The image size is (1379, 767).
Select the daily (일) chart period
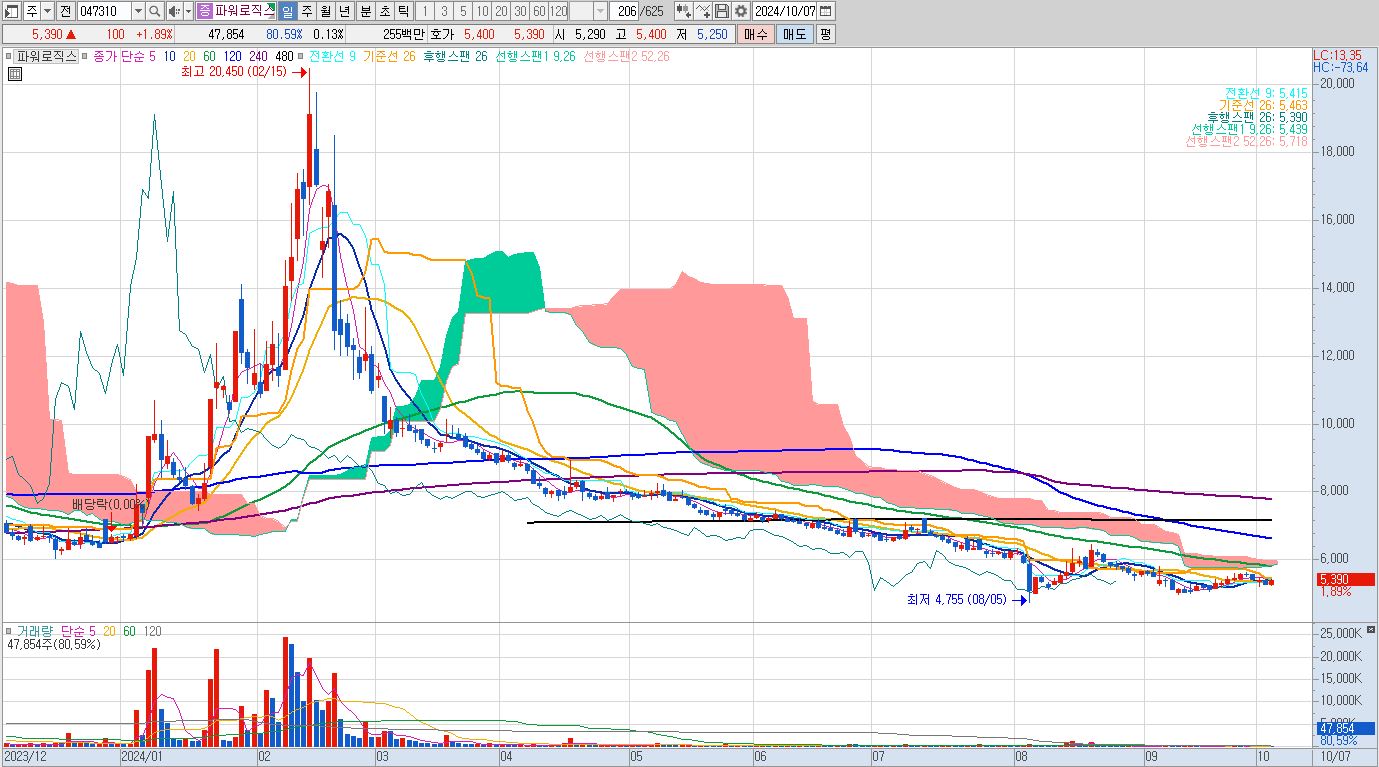[x=287, y=11]
